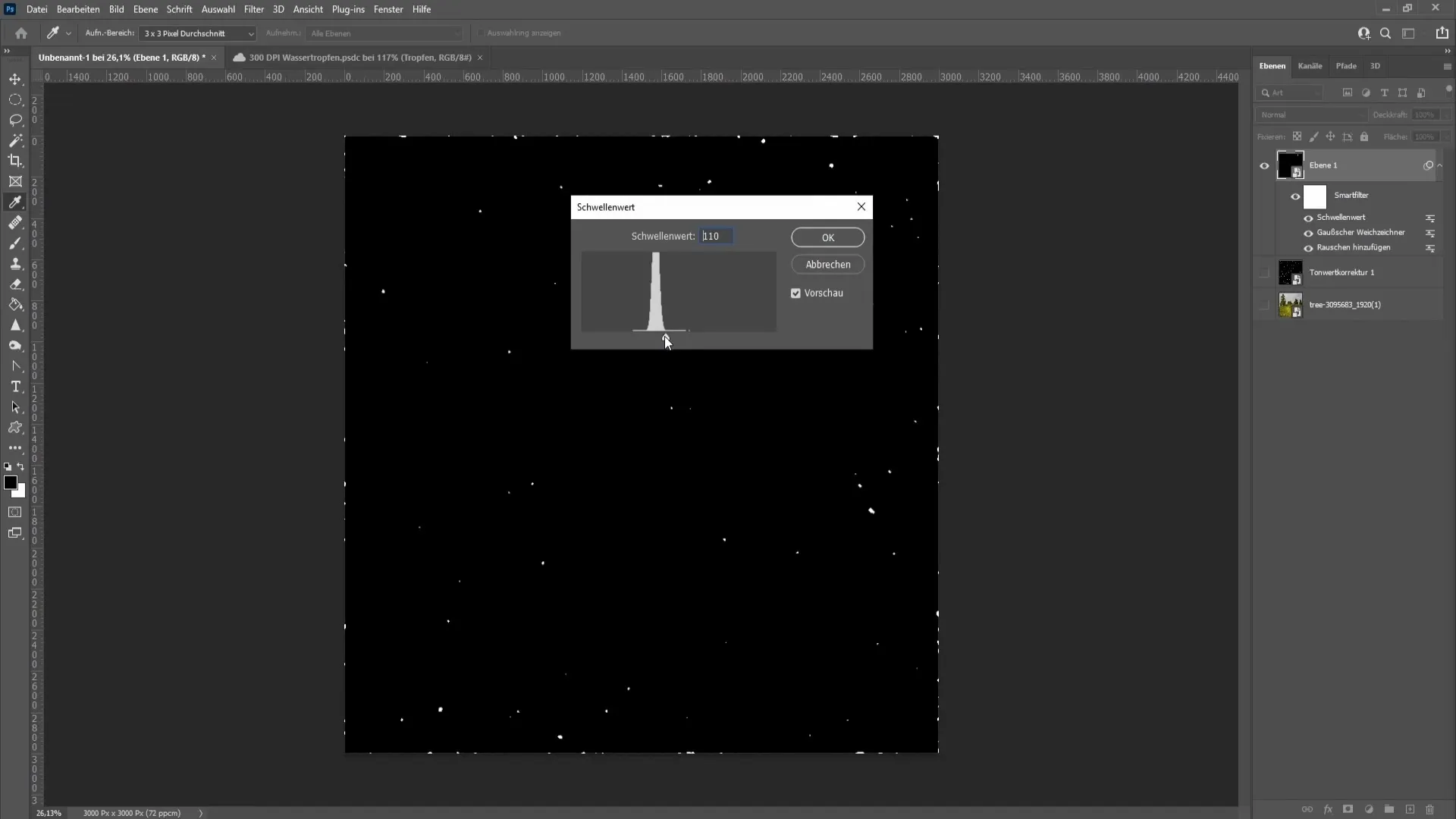Click the Schwellenwert value input field

click(x=716, y=237)
